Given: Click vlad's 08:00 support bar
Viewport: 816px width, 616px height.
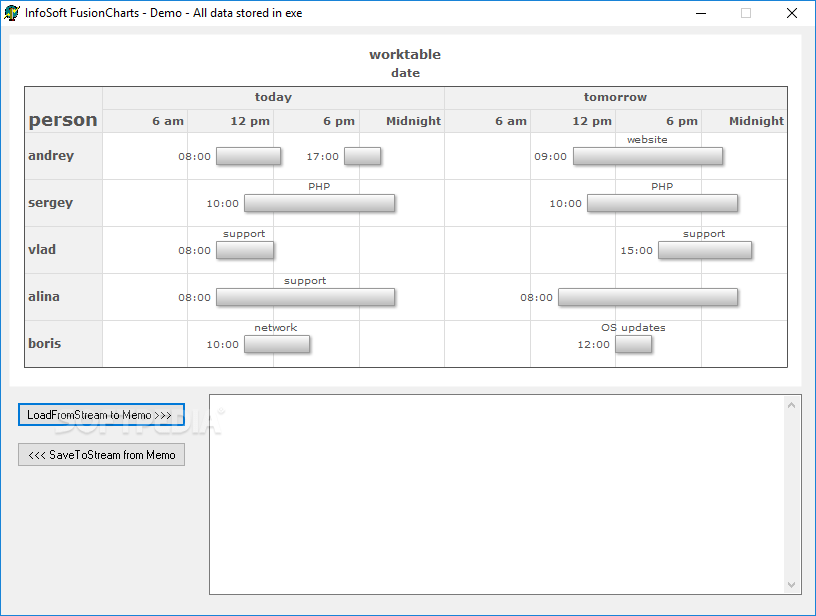Looking at the screenshot, I should pyautogui.click(x=245, y=250).
